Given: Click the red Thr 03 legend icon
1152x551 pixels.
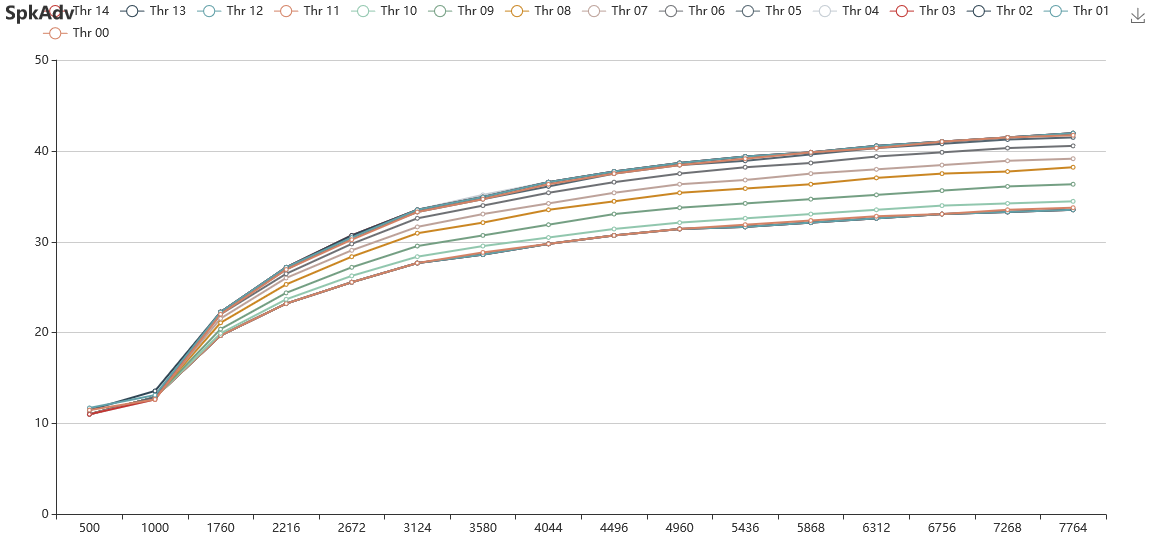Looking at the screenshot, I should pos(901,11).
